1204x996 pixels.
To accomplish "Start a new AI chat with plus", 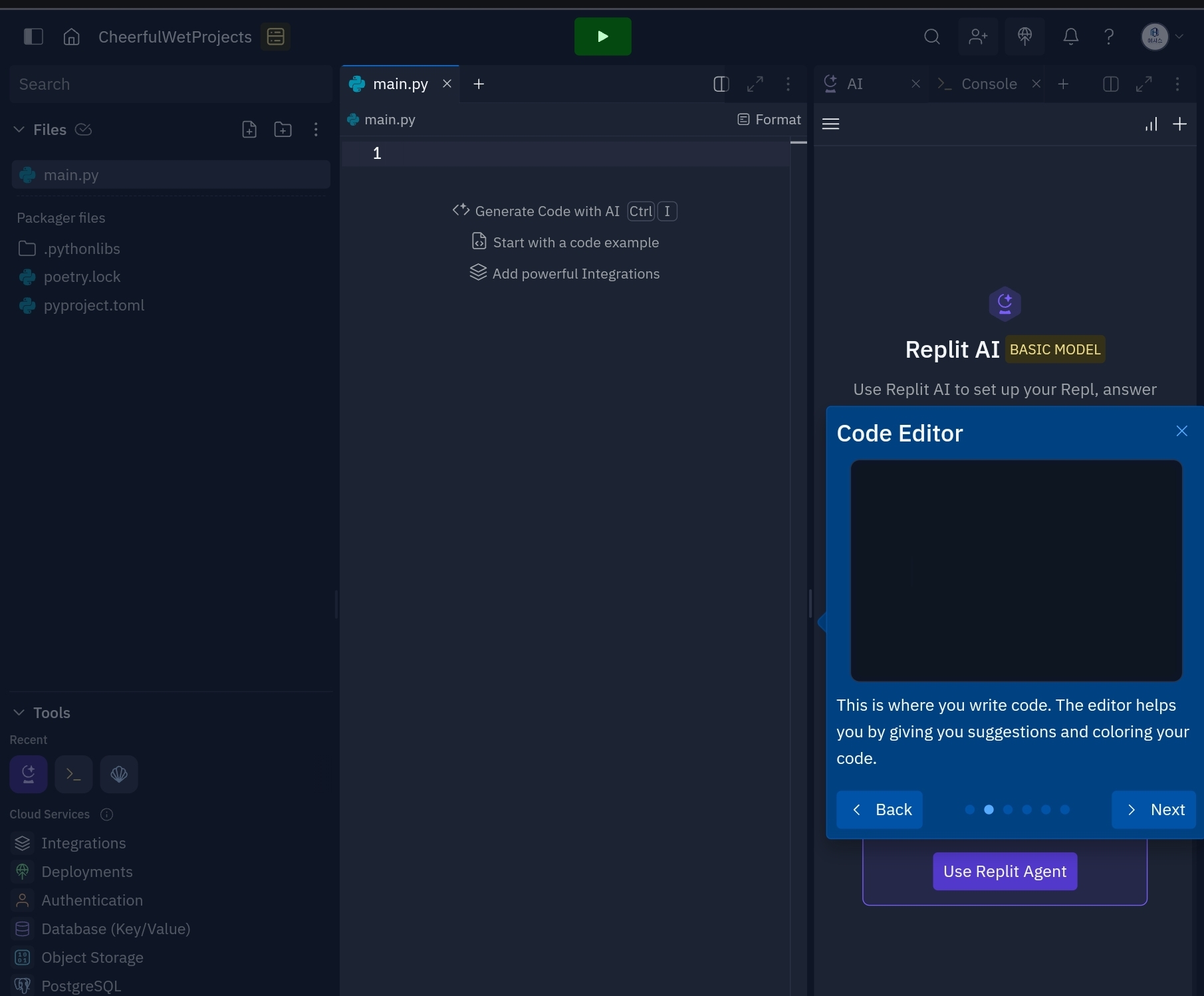I will tap(1179, 124).
